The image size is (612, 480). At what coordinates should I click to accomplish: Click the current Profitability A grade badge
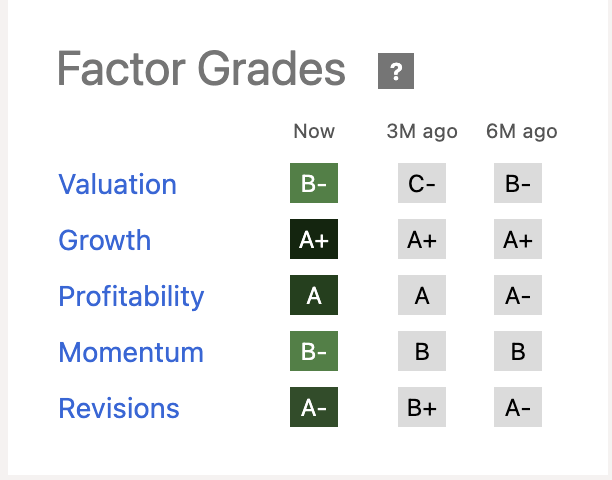(314, 297)
